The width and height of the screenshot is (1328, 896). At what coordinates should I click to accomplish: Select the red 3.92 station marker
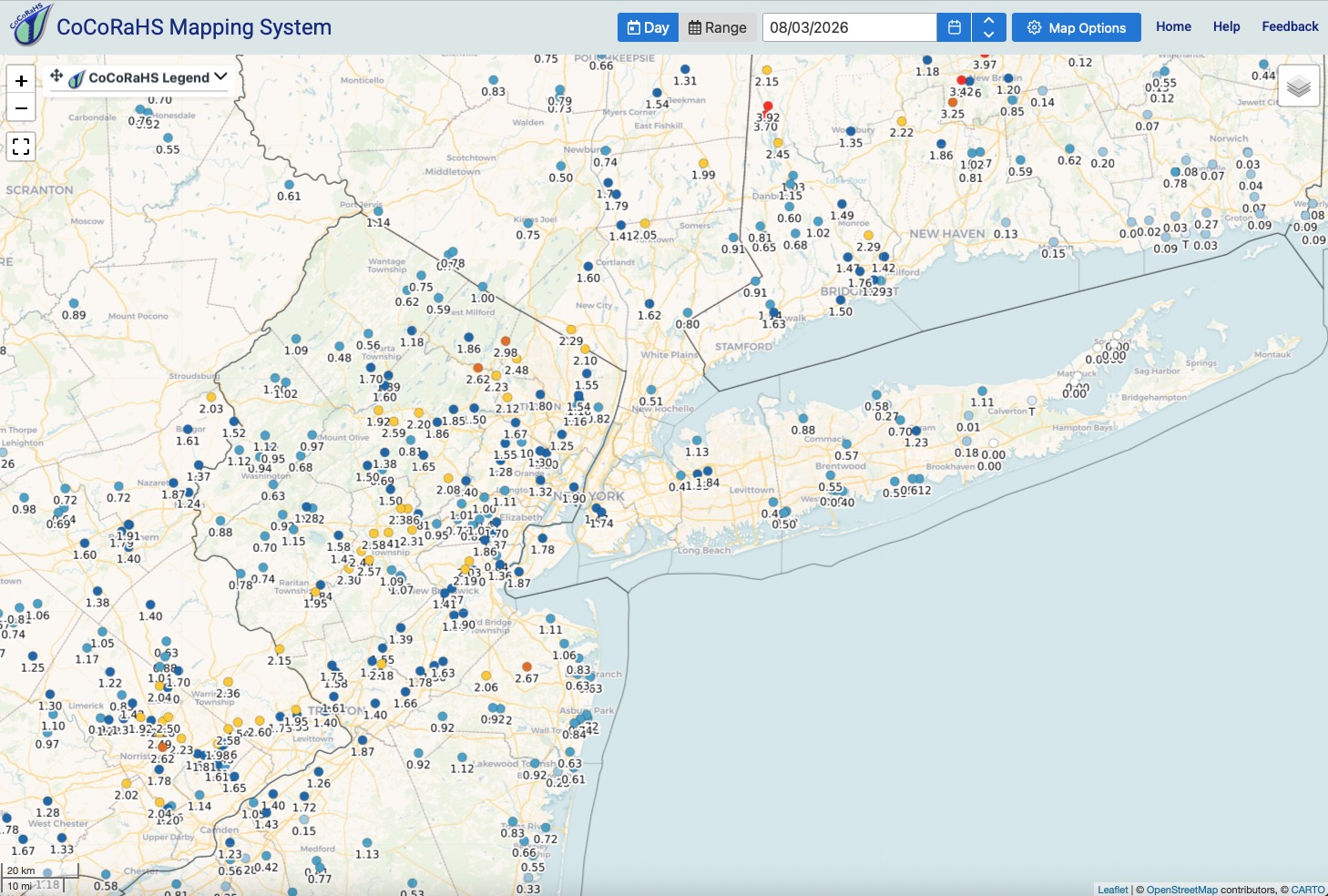[768, 107]
